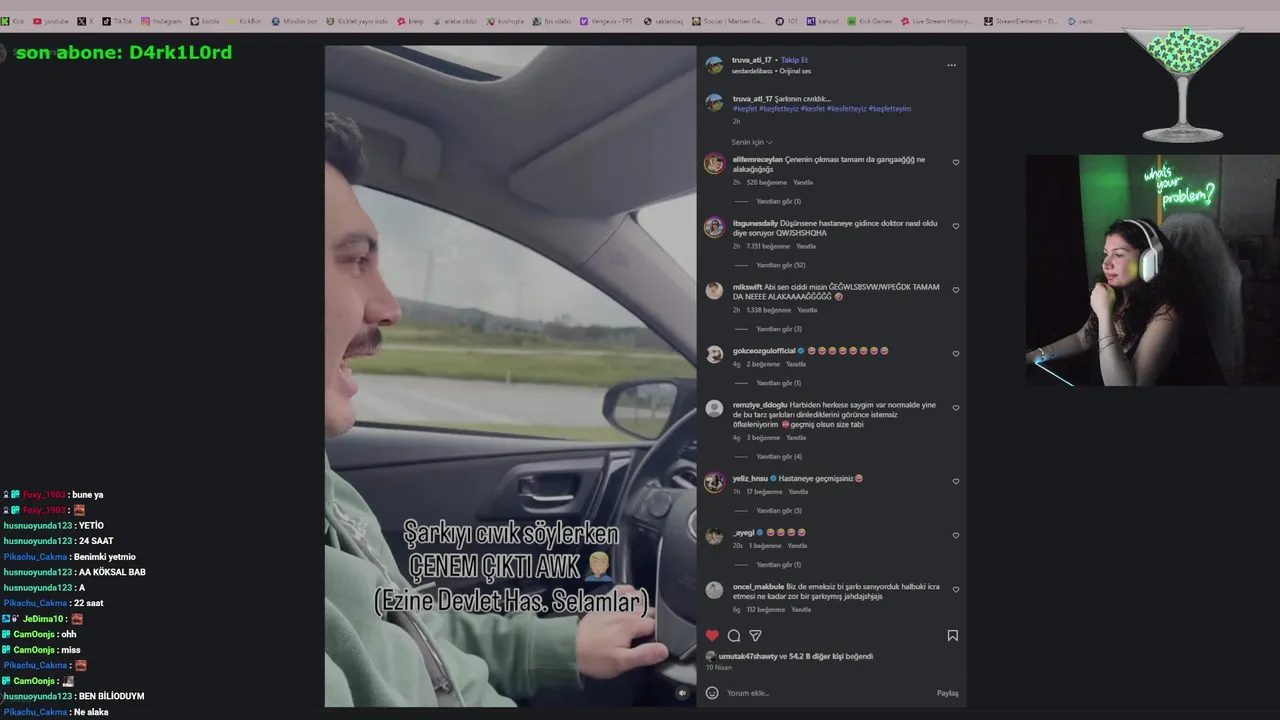Like mlkswift's comment

coord(955,290)
